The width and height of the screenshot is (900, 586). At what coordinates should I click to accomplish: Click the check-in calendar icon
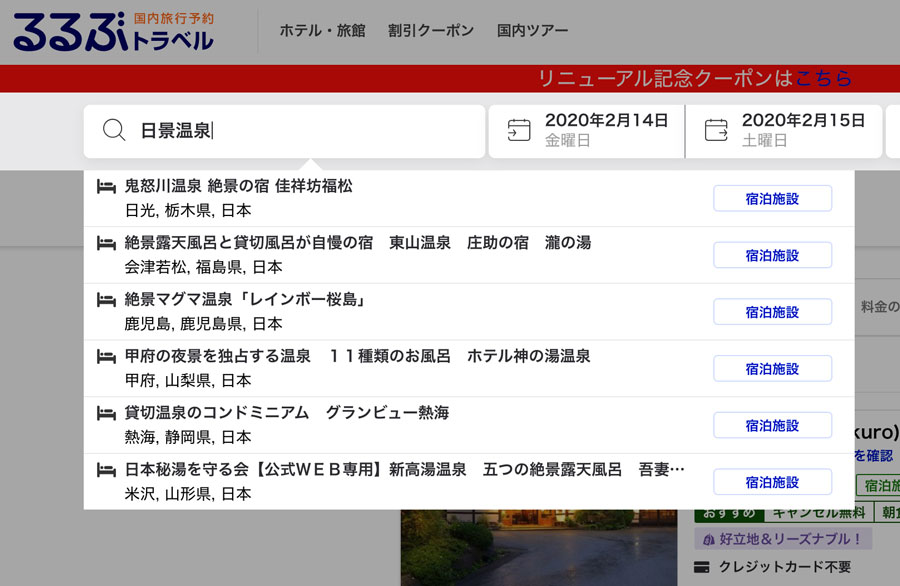519,130
